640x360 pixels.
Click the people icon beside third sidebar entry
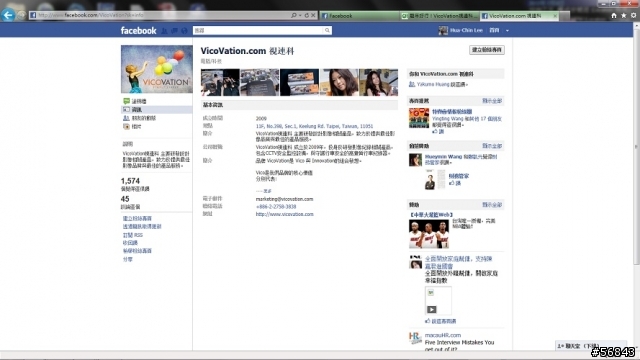point(127,118)
